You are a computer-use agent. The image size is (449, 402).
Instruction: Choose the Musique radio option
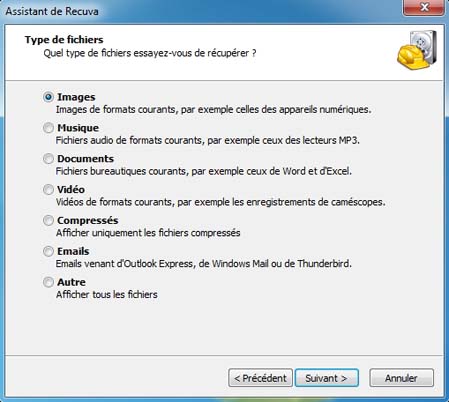coord(48,128)
